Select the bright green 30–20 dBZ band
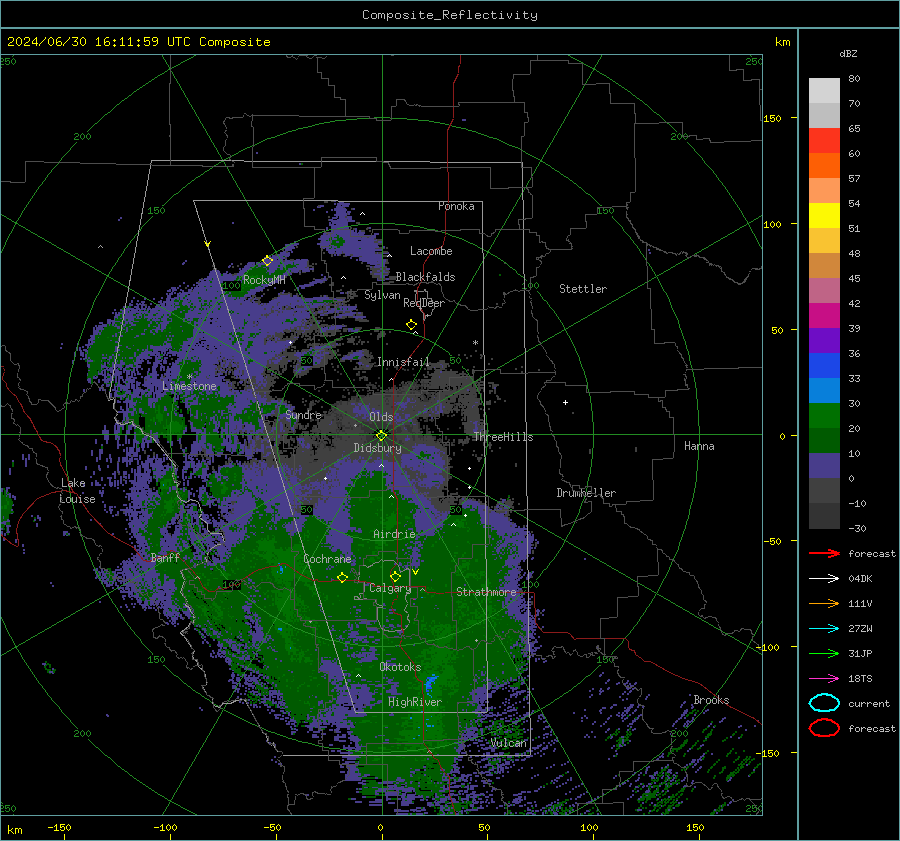This screenshot has height=841, width=900. click(x=824, y=416)
